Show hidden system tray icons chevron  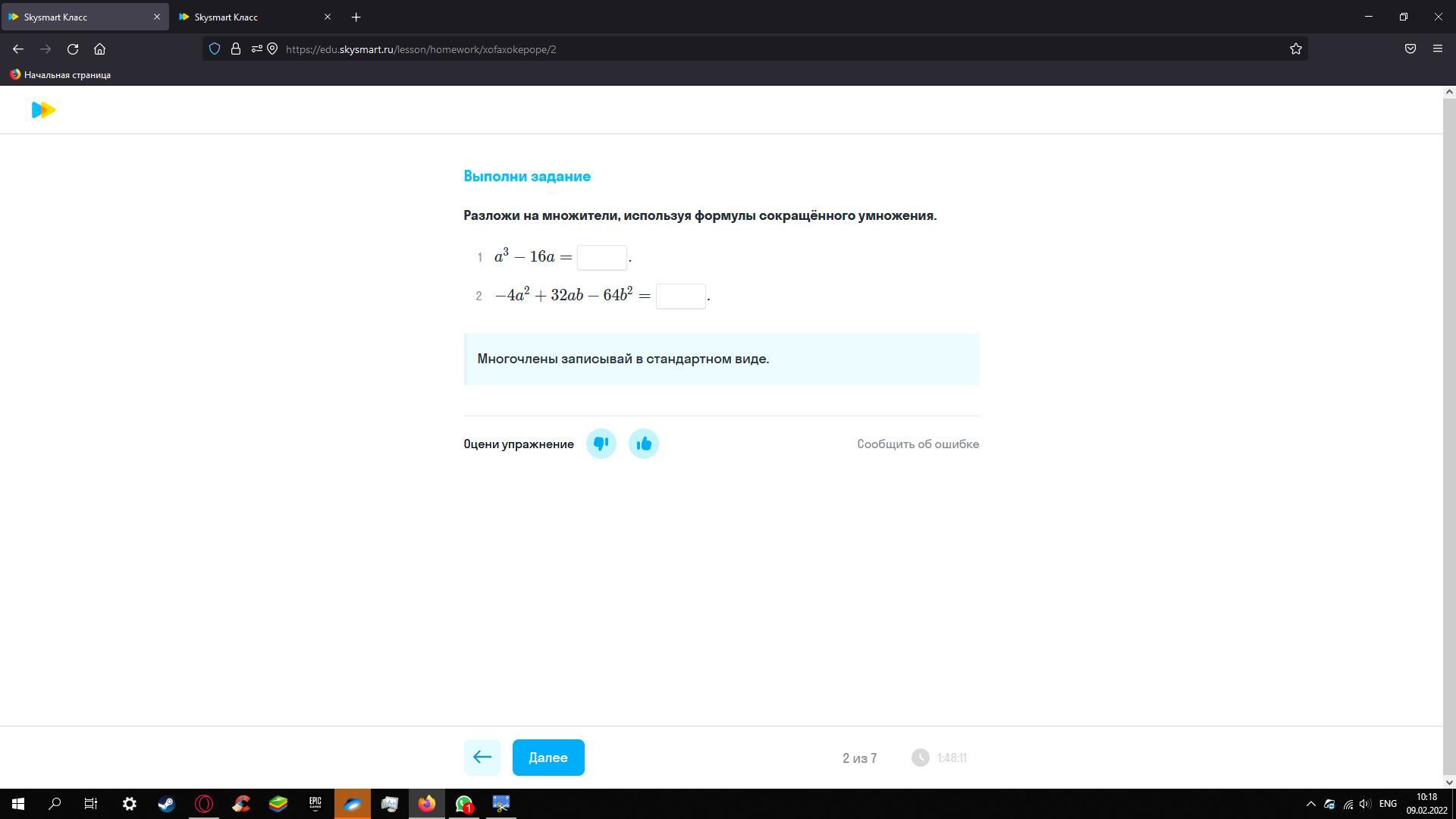pos(1310,804)
